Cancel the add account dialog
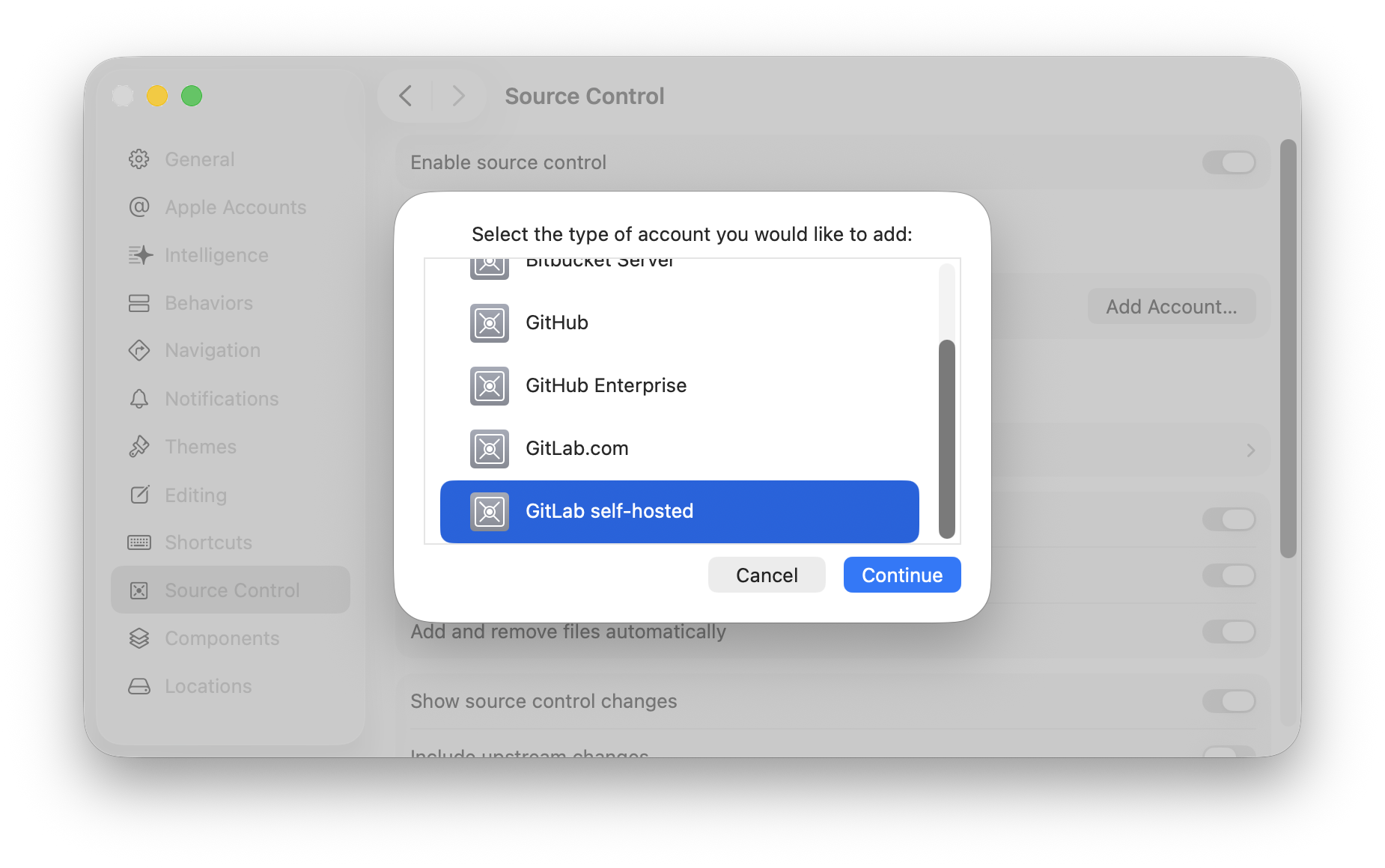 pyautogui.click(x=767, y=575)
